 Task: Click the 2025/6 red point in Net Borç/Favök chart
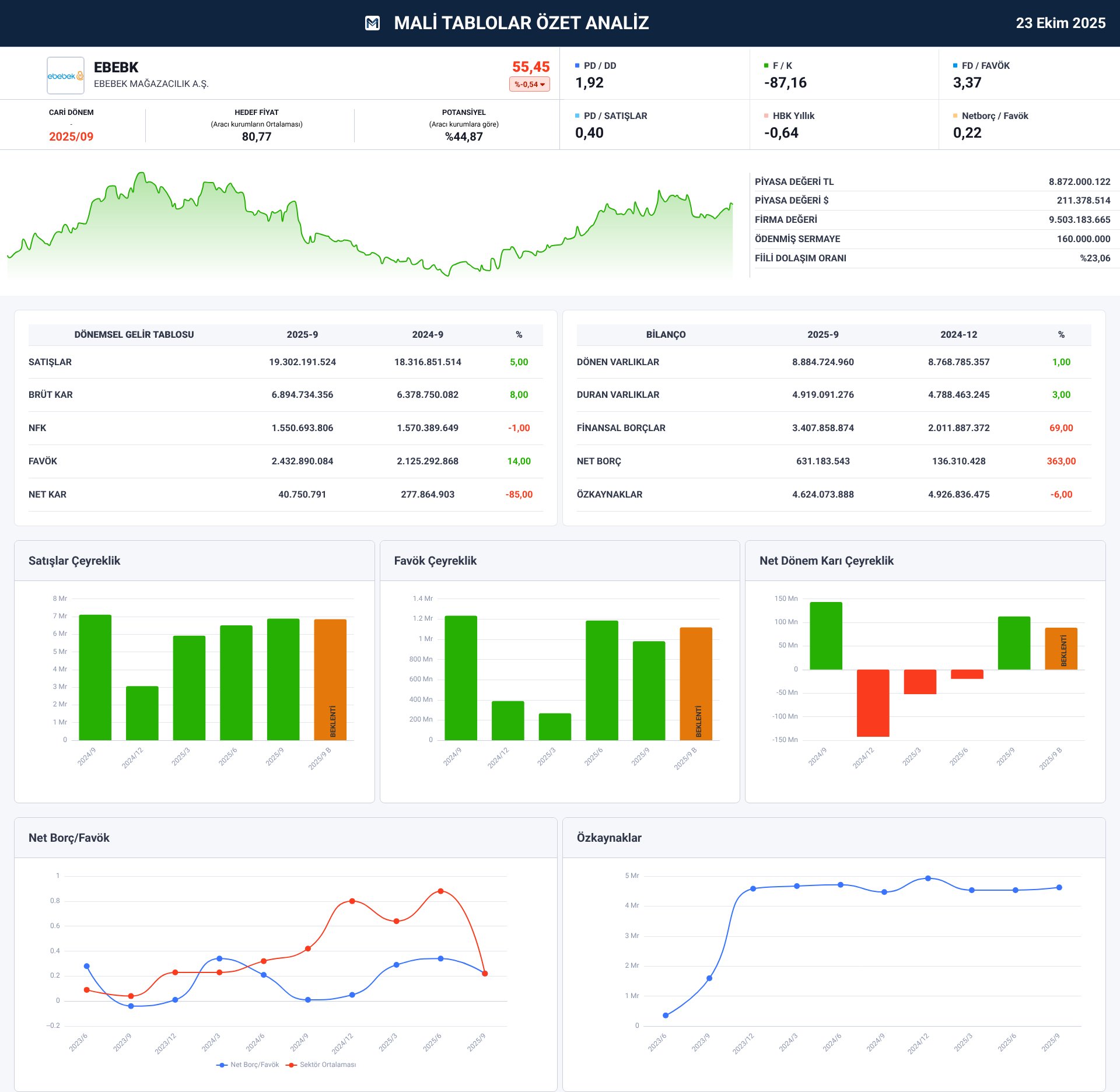(440, 891)
